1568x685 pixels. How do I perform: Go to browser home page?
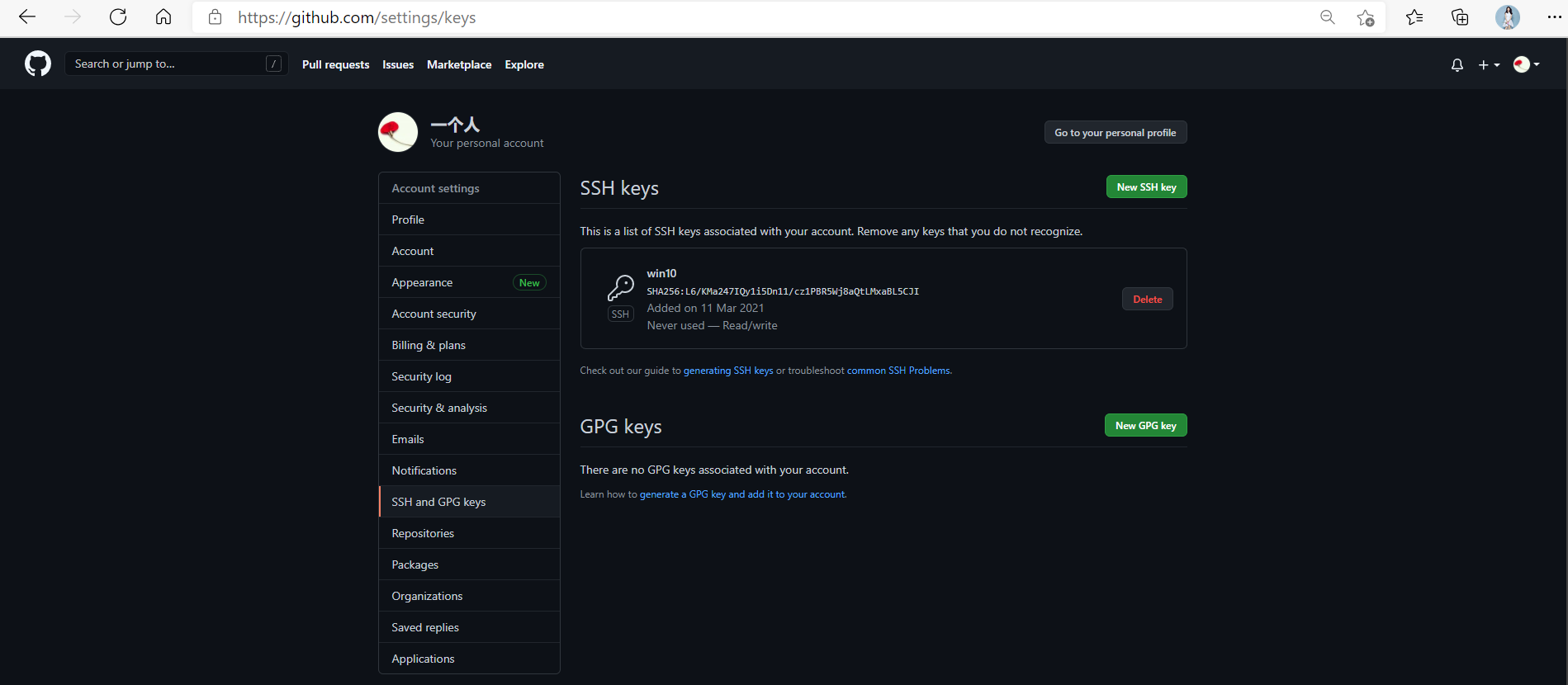(x=163, y=17)
